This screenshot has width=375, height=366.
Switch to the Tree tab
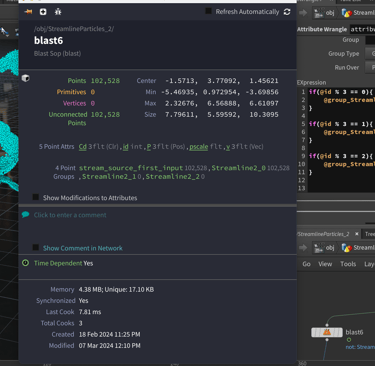[369, 234]
